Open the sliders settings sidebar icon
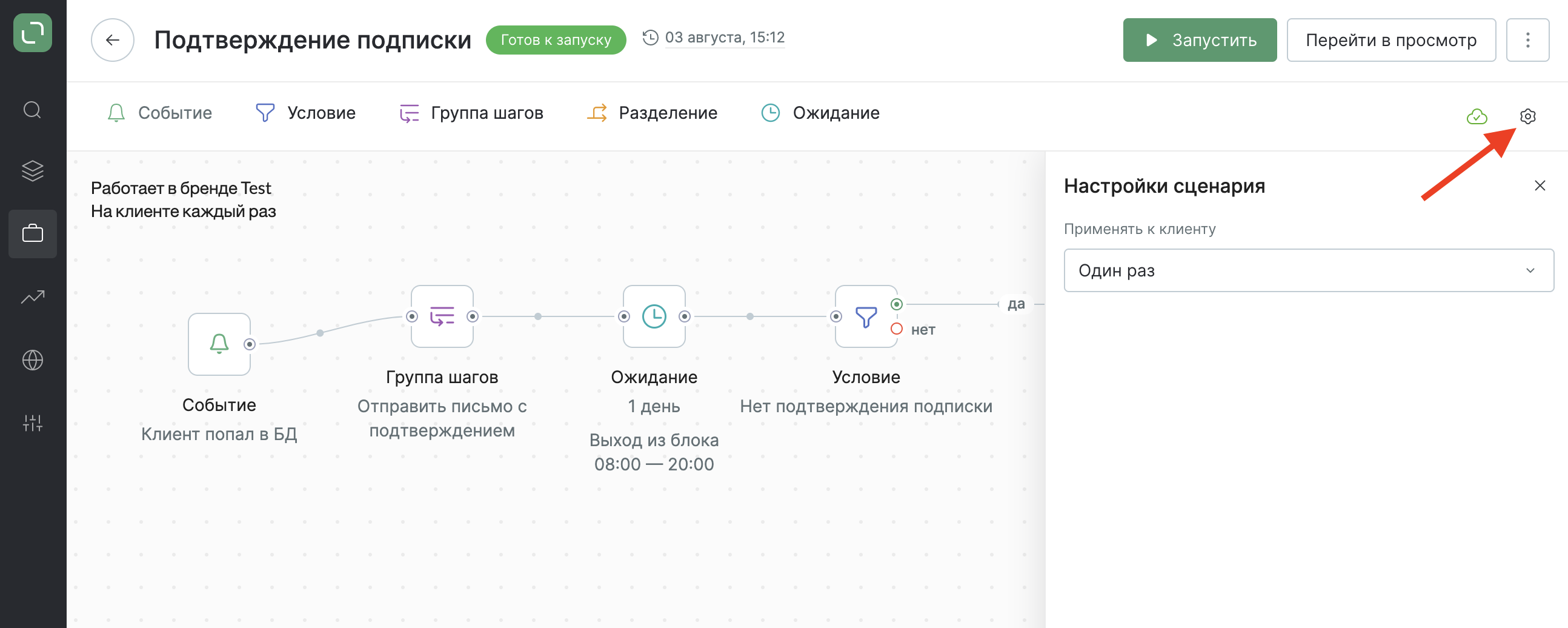 (x=32, y=423)
